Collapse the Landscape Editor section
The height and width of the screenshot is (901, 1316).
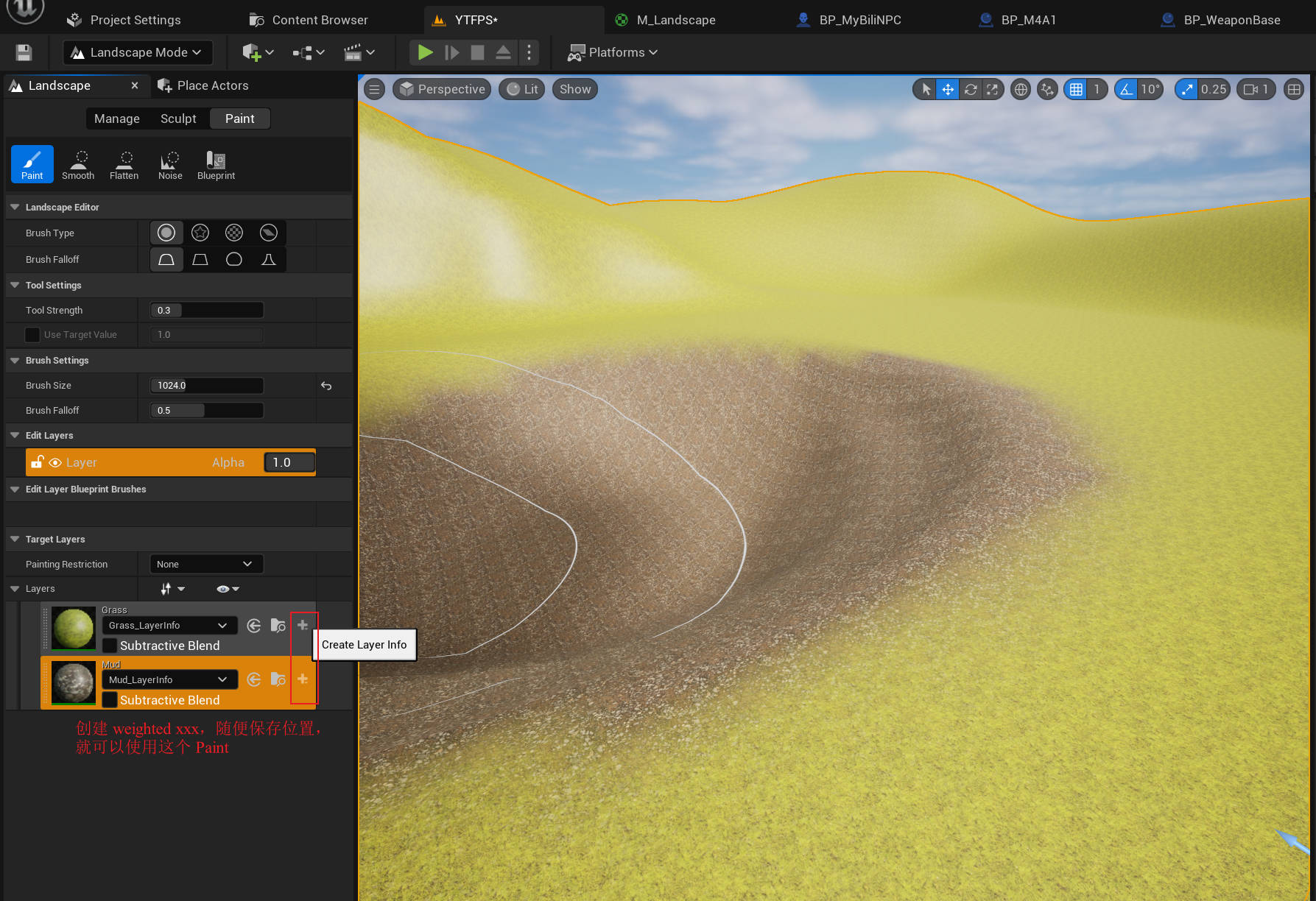(x=15, y=208)
